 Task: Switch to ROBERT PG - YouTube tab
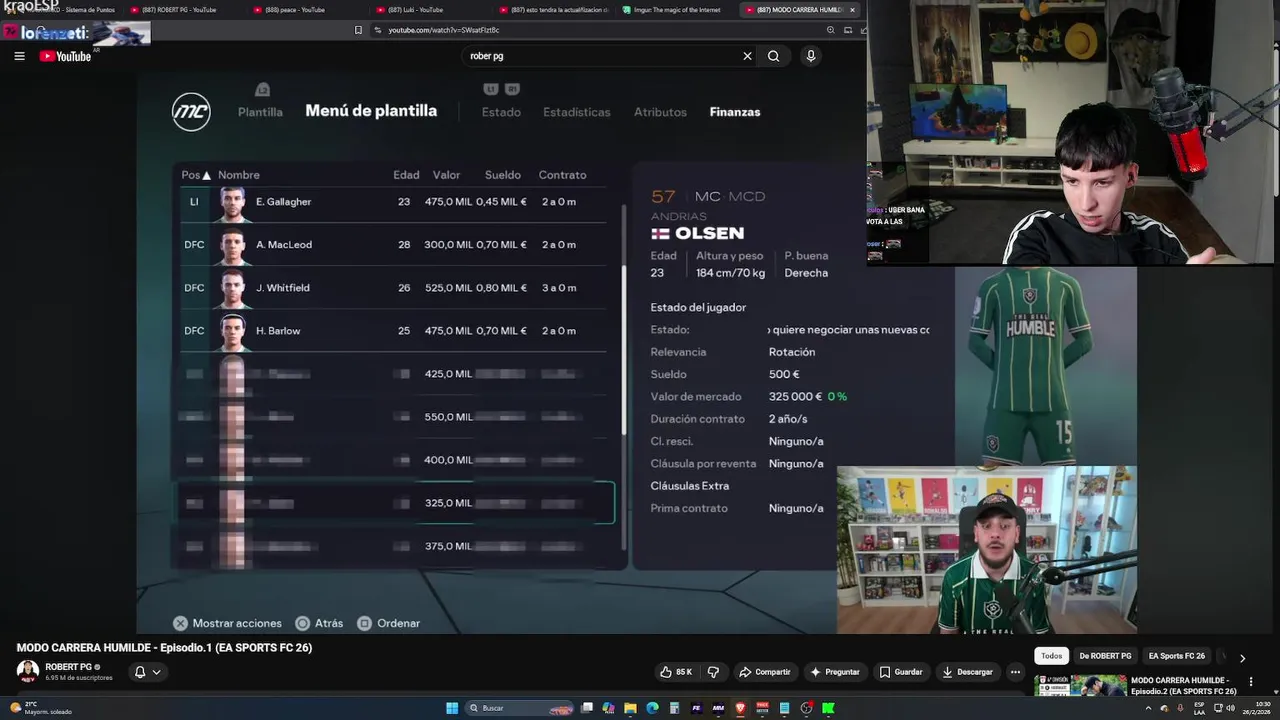coord(180,10)
